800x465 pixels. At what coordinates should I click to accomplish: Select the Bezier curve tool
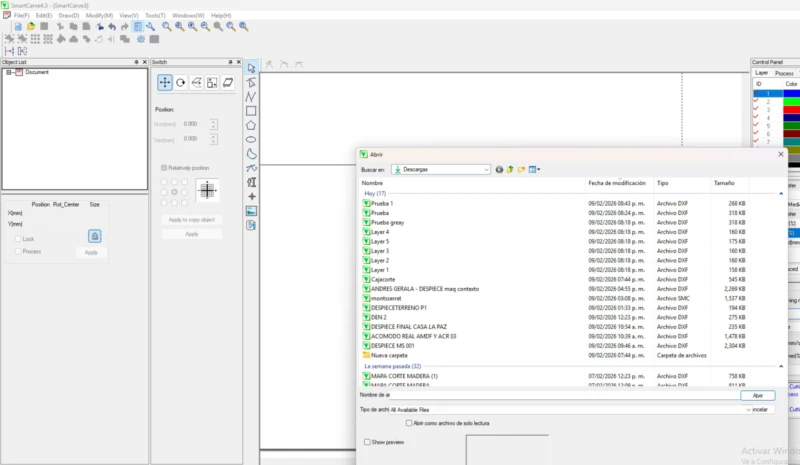click(x=251, y=168)
